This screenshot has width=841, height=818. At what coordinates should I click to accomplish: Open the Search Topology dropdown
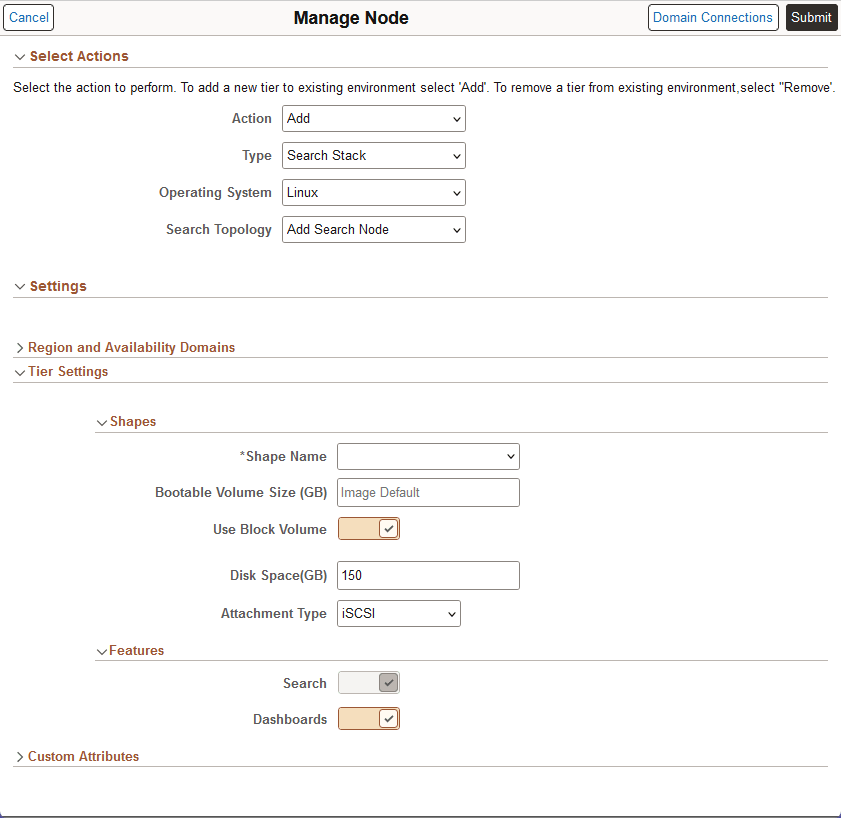pyautogui.click(x=373, y=229)
